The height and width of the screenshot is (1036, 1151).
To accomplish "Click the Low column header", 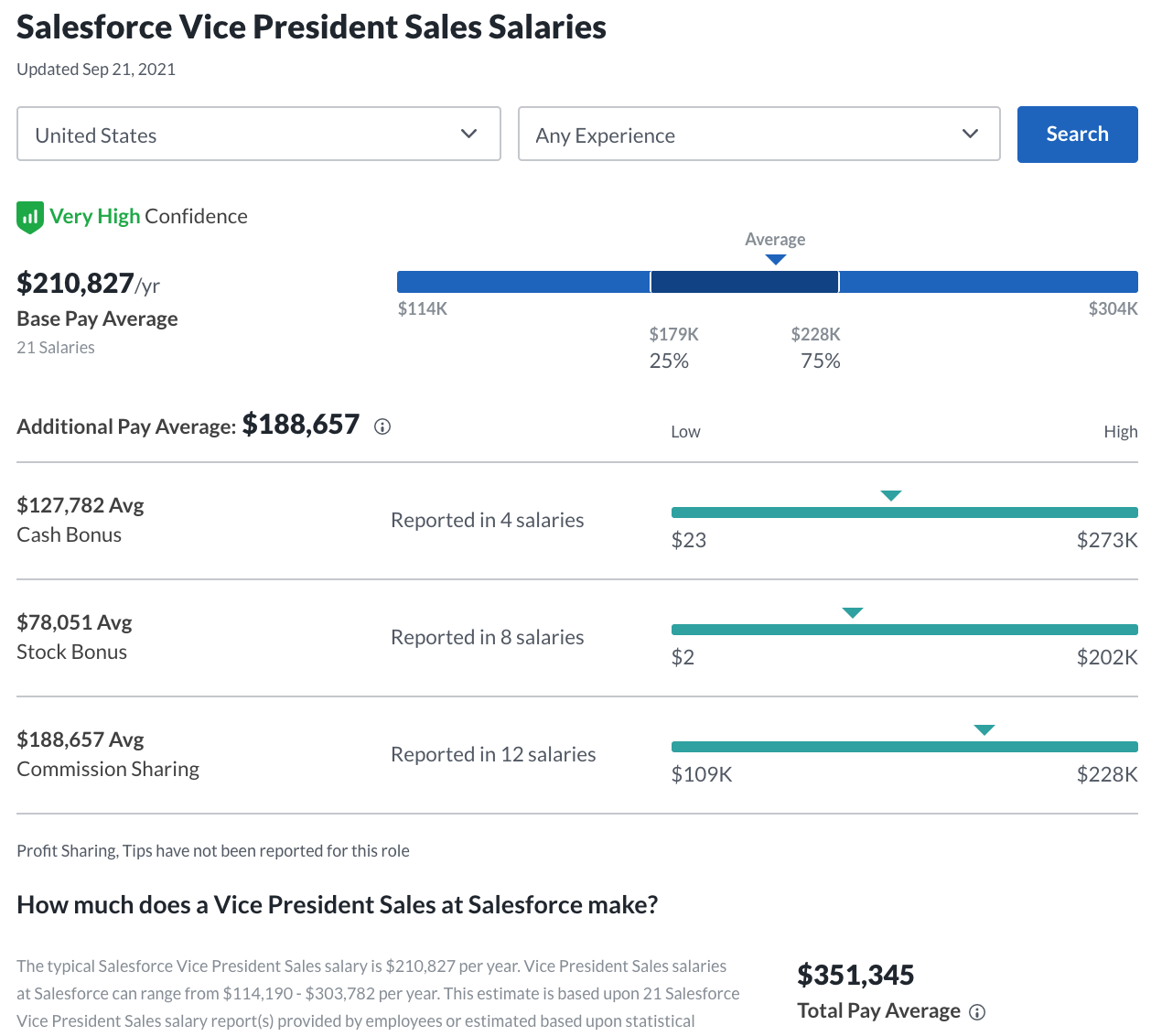I will pyautogui.click(x=685, y=432).
